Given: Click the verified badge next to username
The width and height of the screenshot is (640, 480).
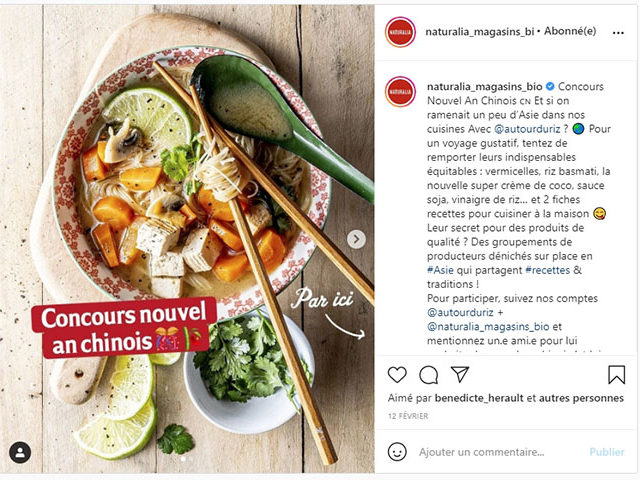Looking at the screenshot, I should [550, 87].
